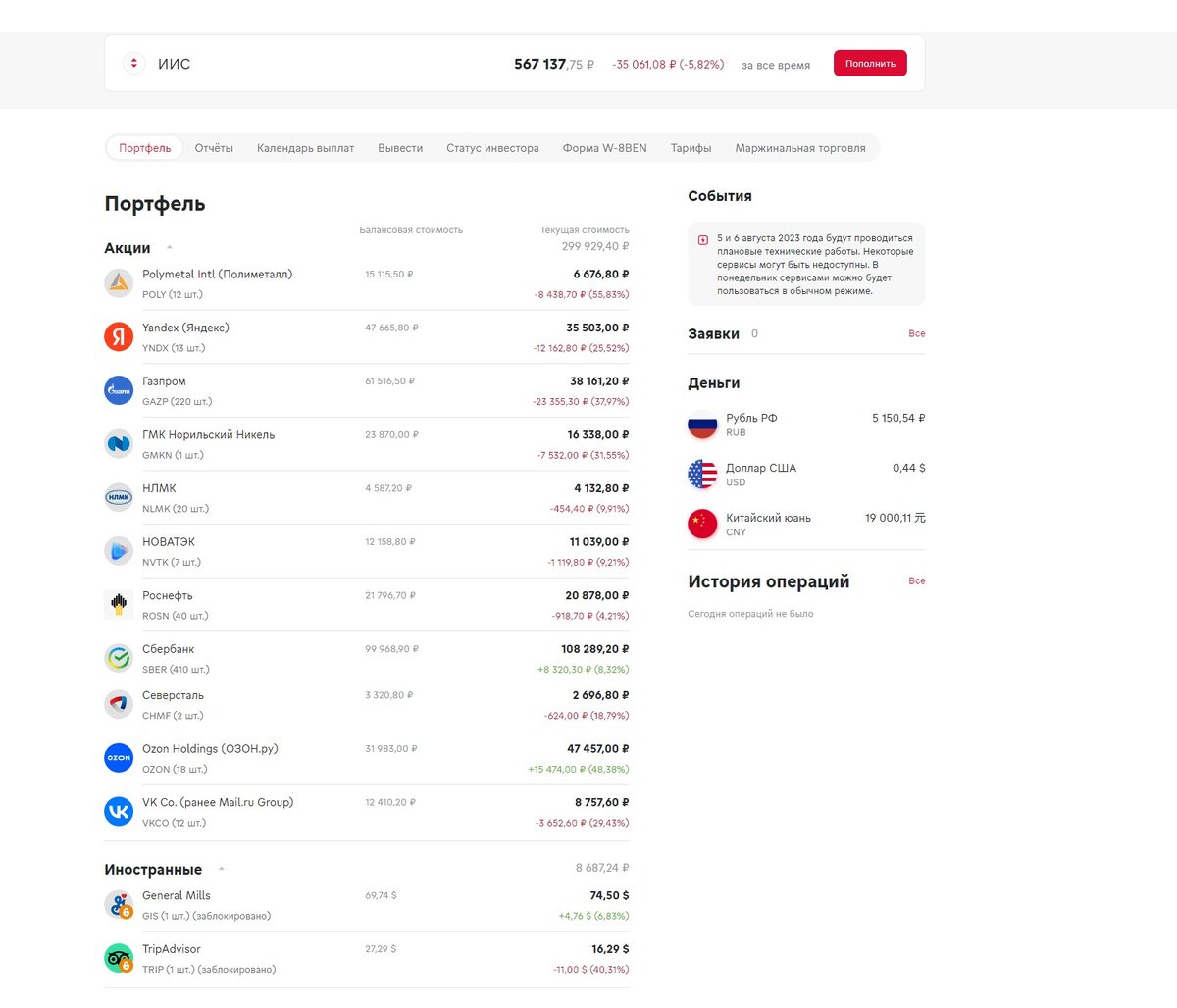Switch to the Тарифы tab
The image size is (1177, 1008).
click(691, 148)
